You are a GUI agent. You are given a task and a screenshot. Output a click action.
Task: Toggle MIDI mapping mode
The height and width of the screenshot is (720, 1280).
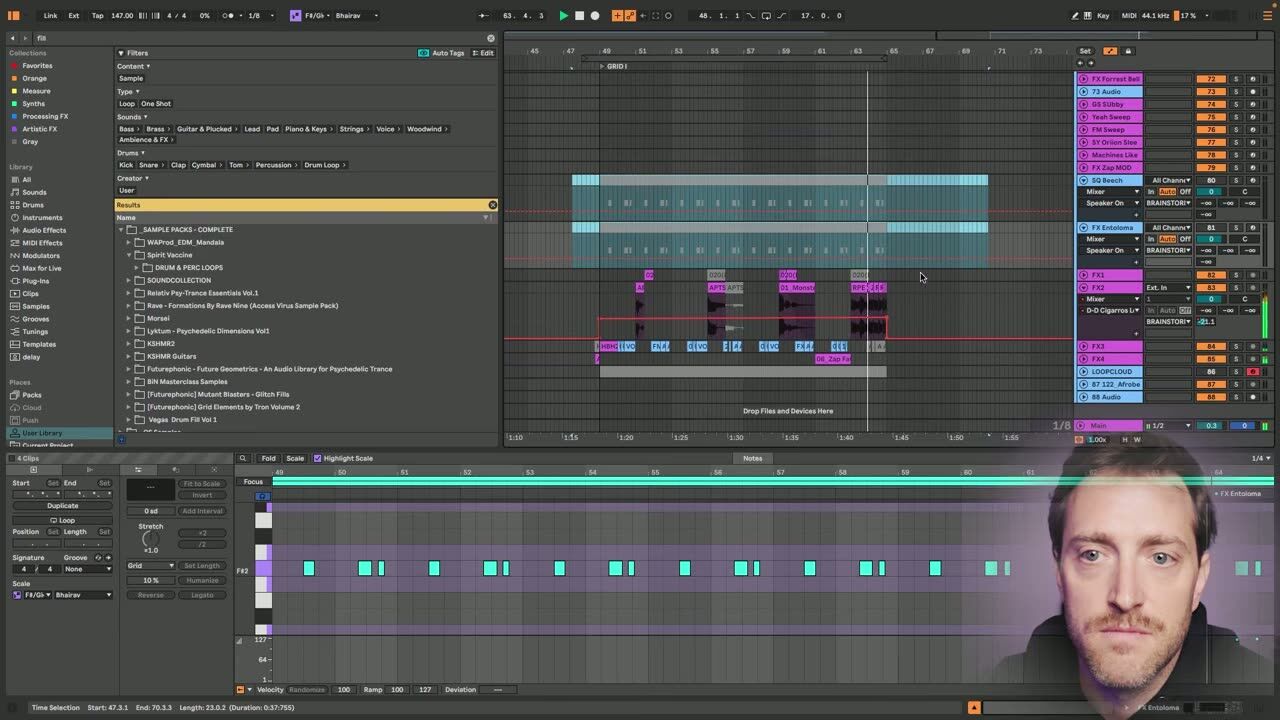(1131, 16)
